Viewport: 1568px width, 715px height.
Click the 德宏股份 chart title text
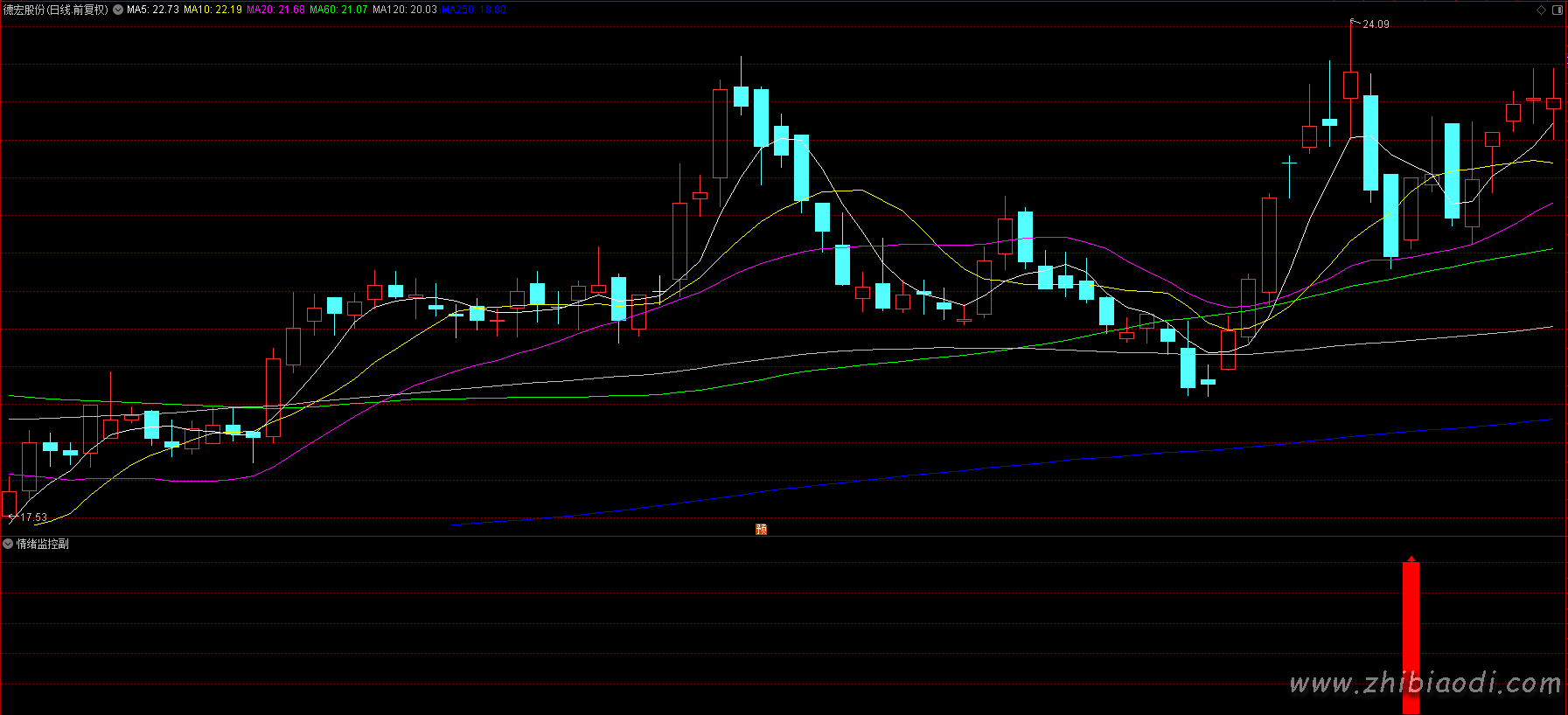pyautogui.click(x=55, y=10)
